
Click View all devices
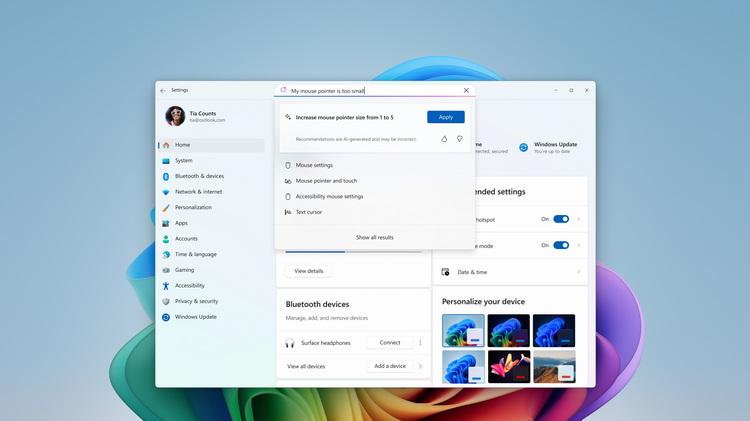(306, 366)
